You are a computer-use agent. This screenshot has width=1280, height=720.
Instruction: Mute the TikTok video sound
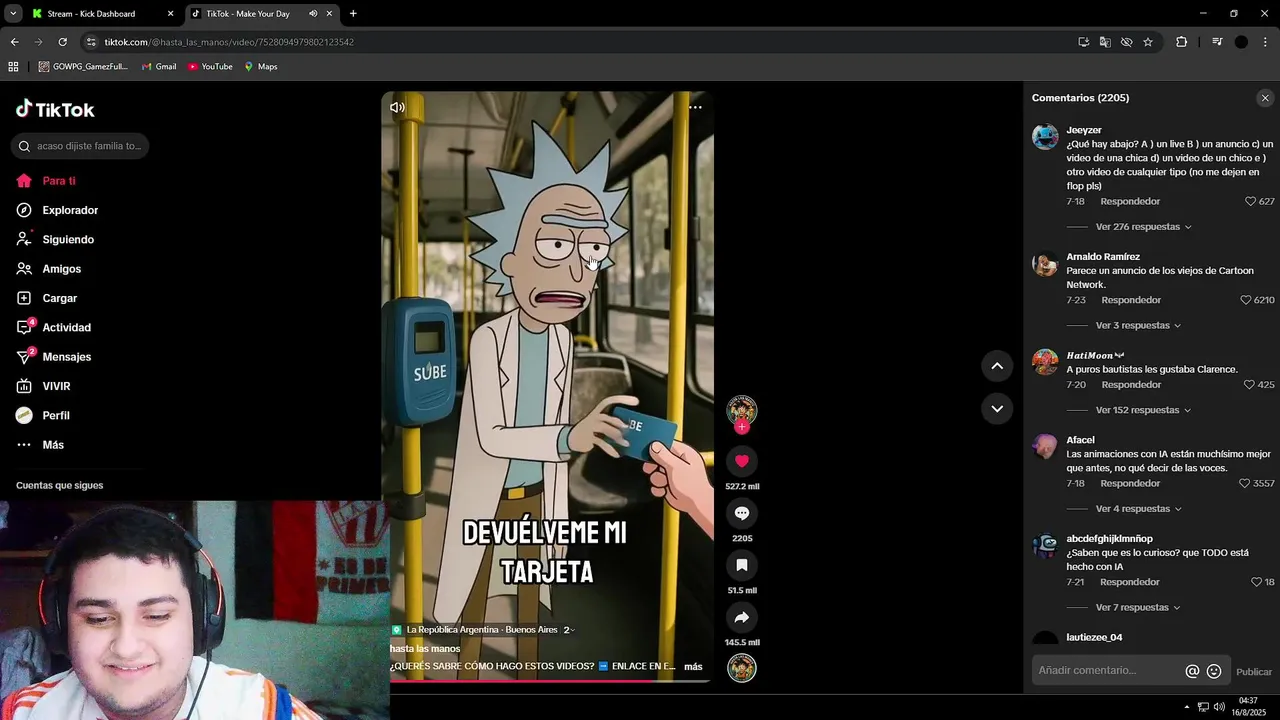coord(397,107)
